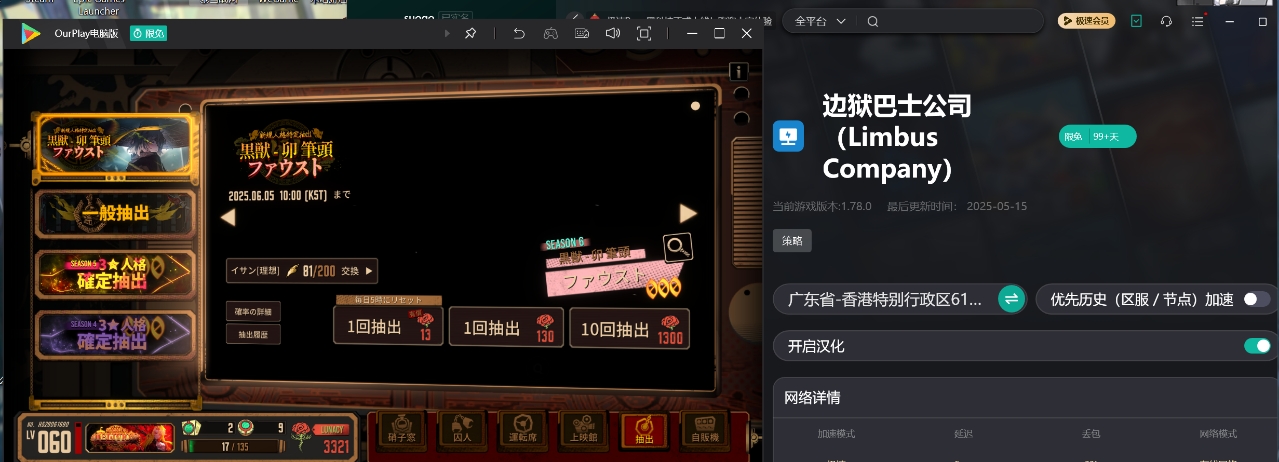This screenshot has height=462, width=1279.
Task: Click the magnifier on Faust banner
Action: [x=678, y=247]
